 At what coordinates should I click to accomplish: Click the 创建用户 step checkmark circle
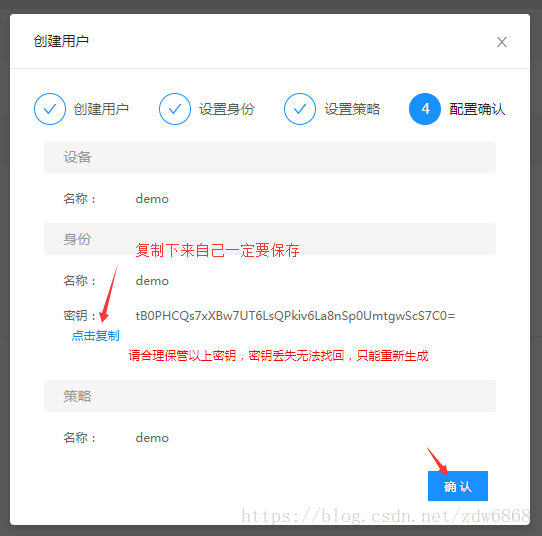(x=50, y=109)
